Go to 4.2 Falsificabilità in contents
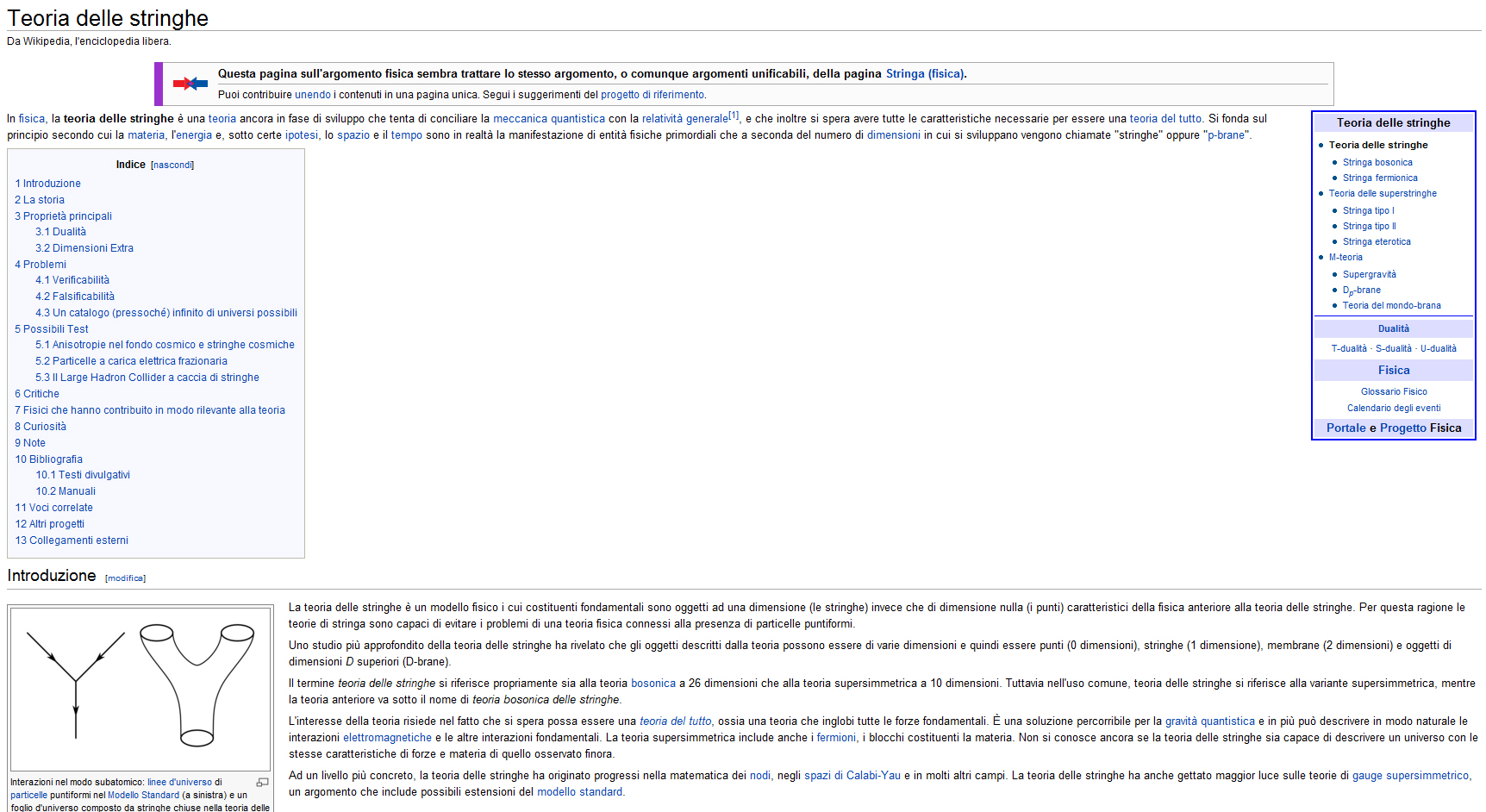The height and width of the screenshot is (812, 1486). pyautogui.click(x=75, y=297)
